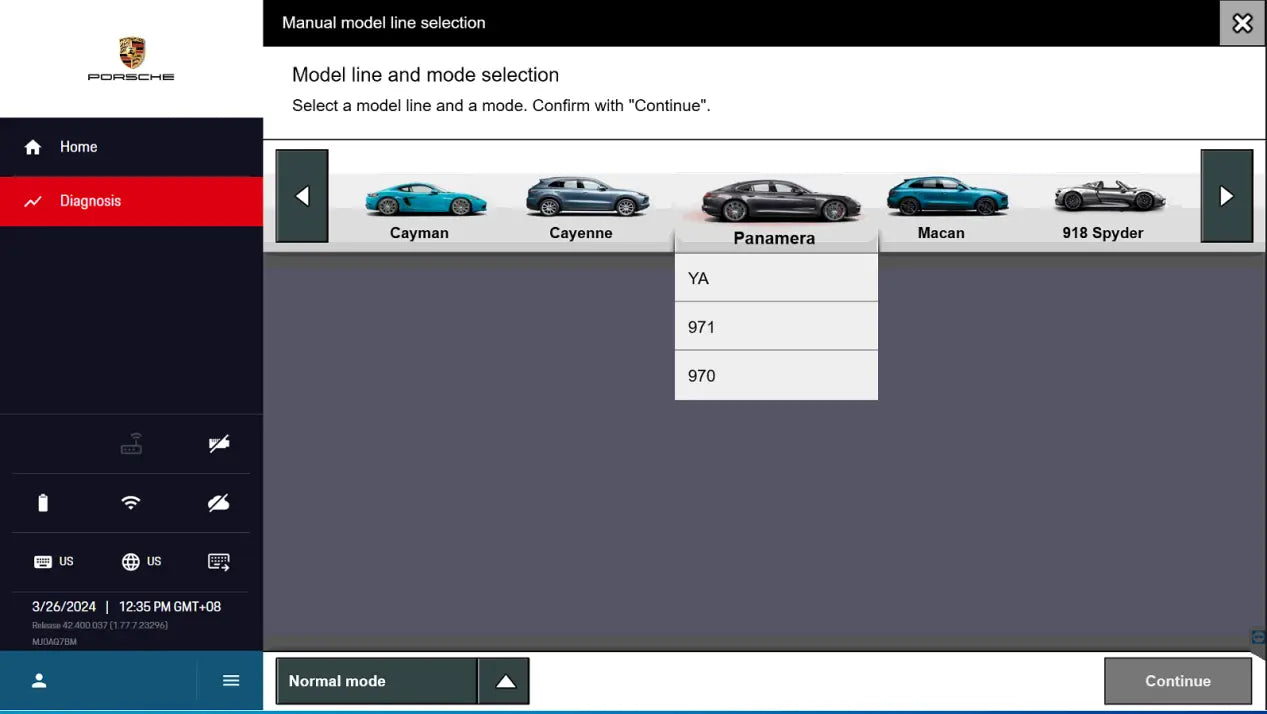Viewport: 1267px width, 714px height.
Task: Open the VCI connection status icon
Action: (x=130, y=443)
